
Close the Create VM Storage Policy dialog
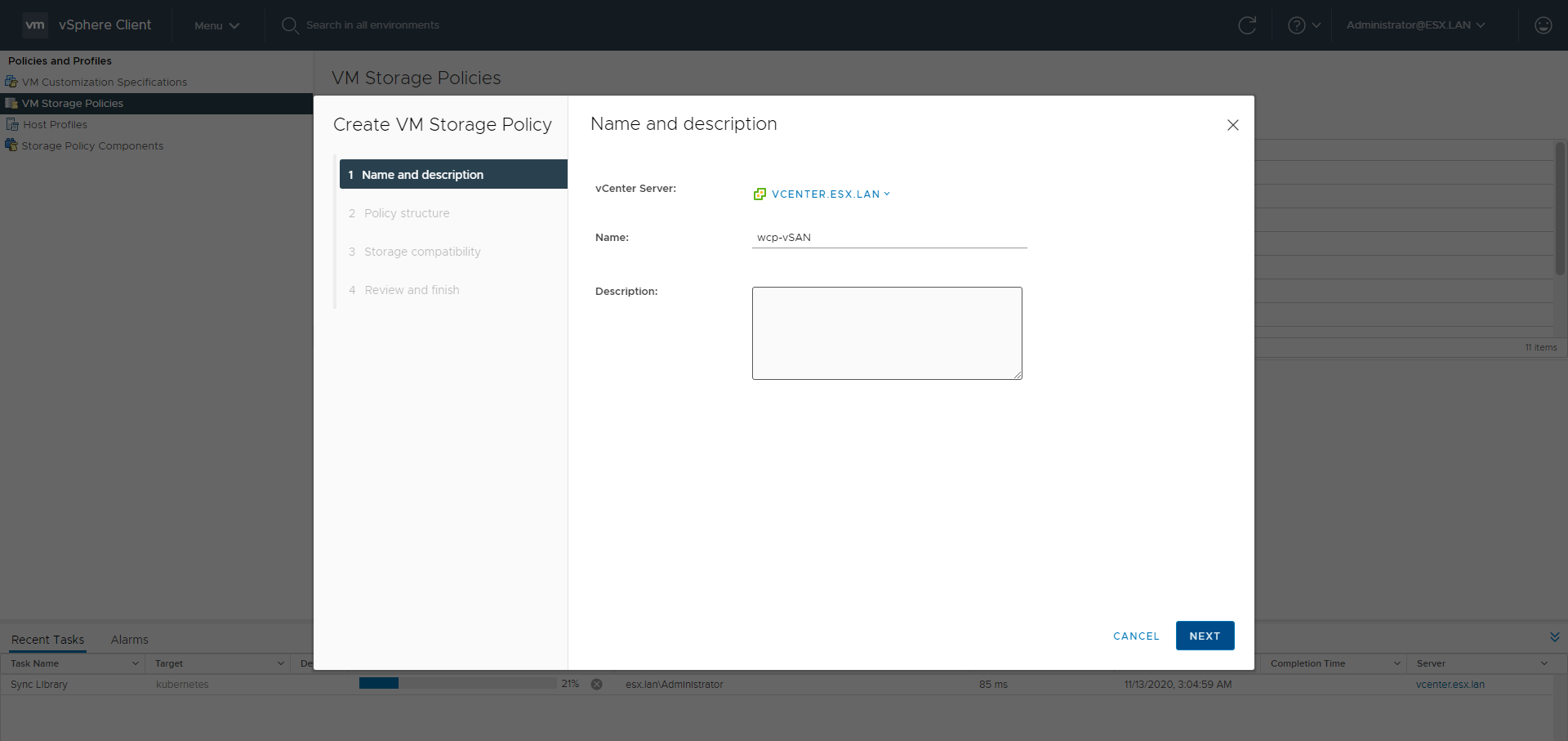[x=1232, y=125]
